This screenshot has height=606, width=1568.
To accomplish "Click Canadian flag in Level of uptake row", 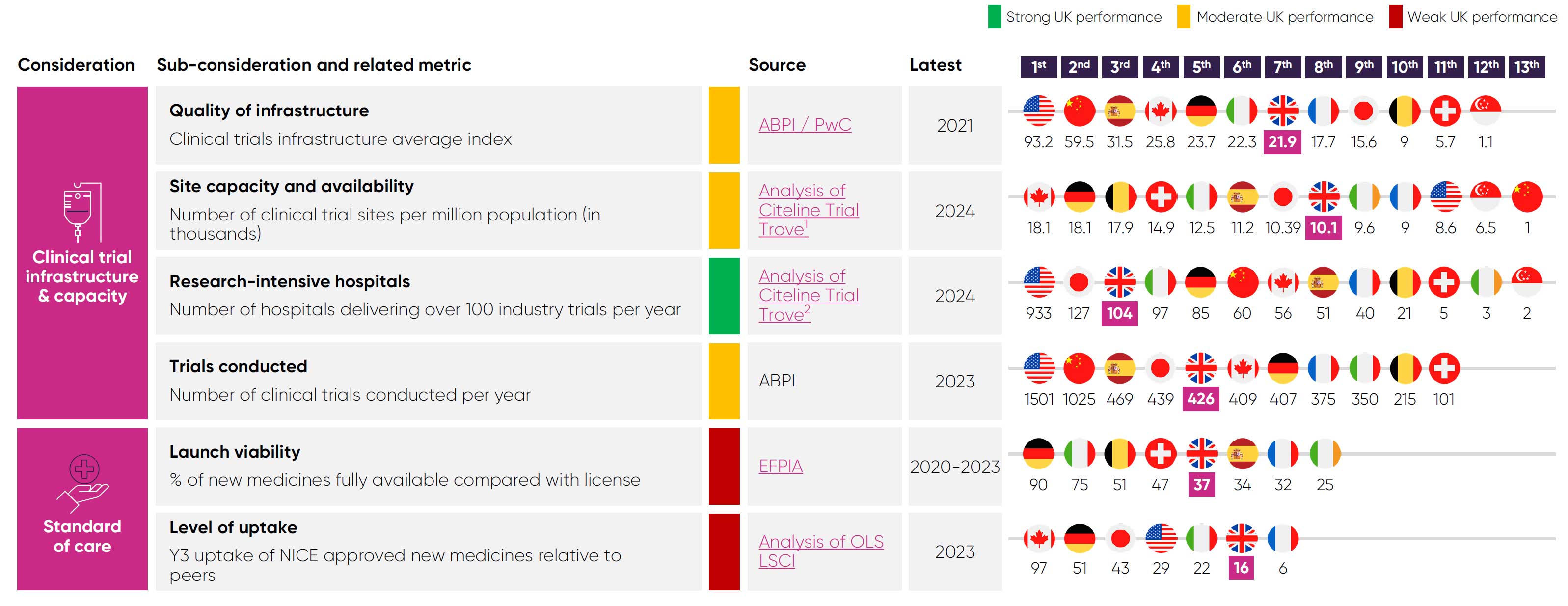I will tap(1038, 539).
